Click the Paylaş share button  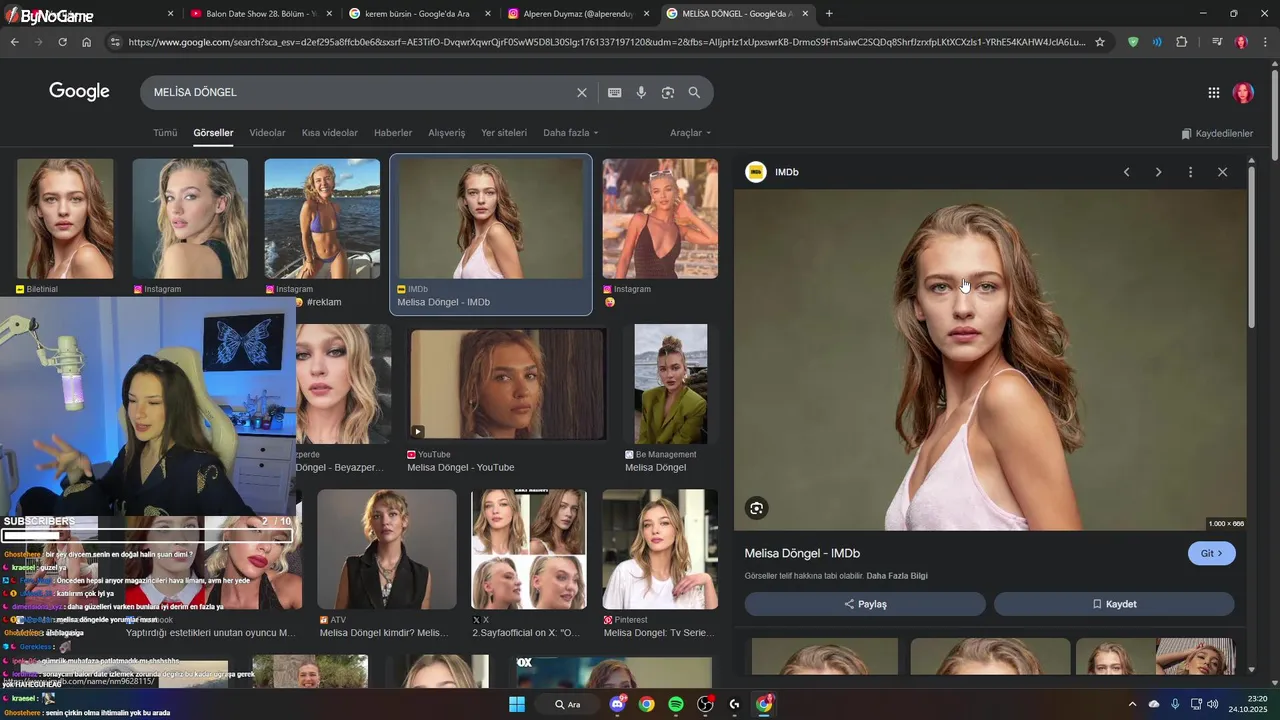click(x=865, y=604)
